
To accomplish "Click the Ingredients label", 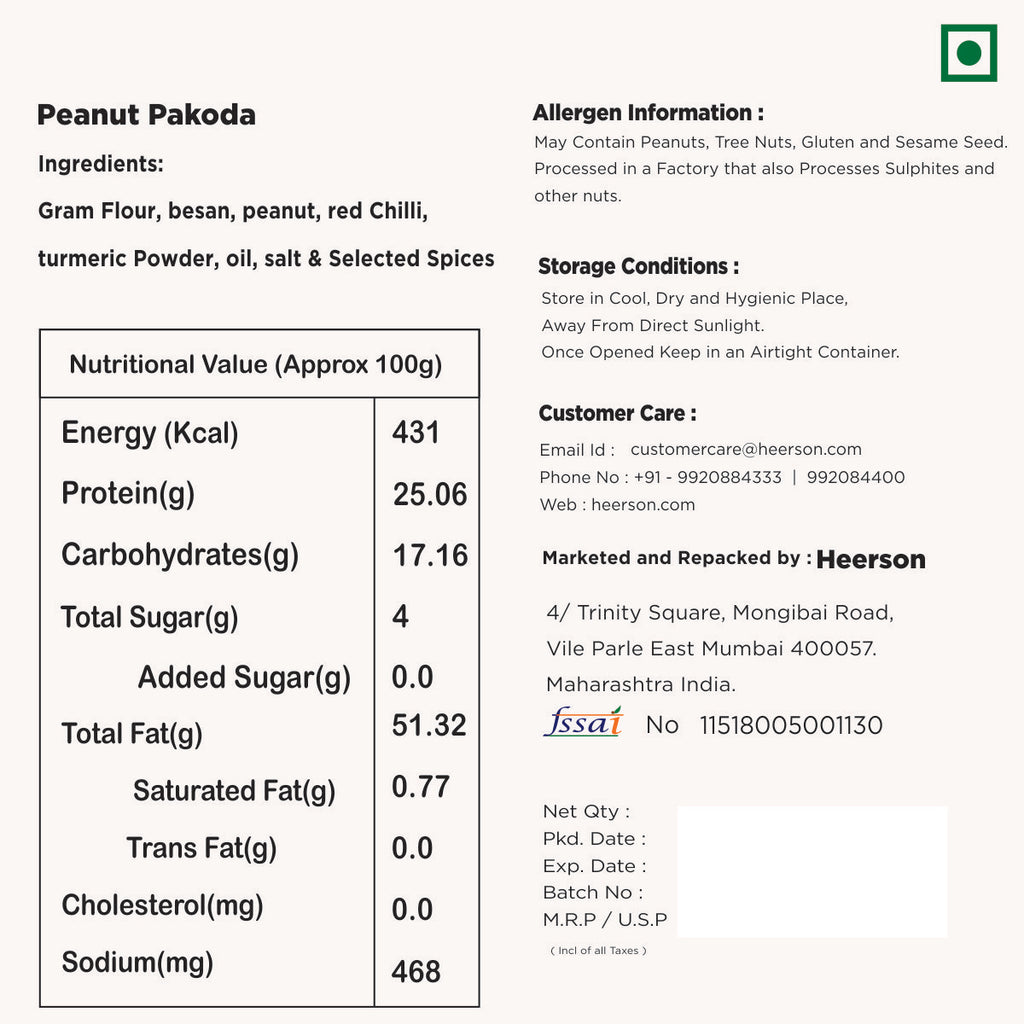I will tap(100, 164).
